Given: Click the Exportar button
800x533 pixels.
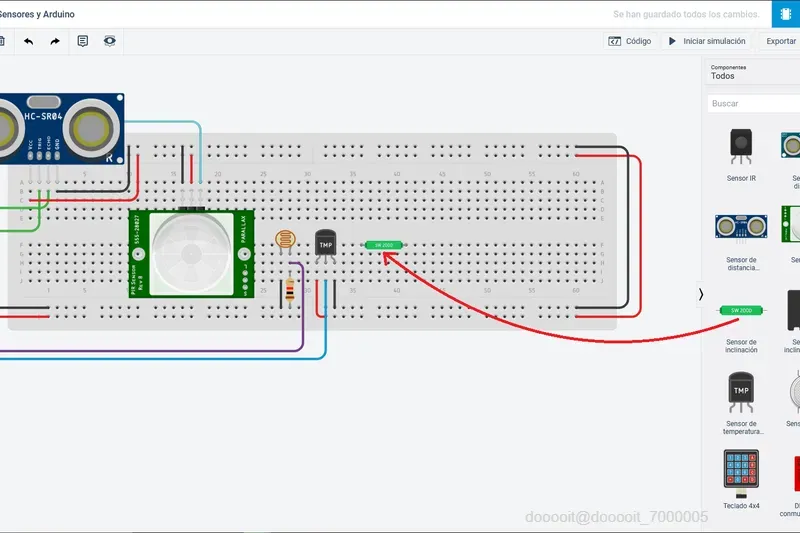Looking at the screenshot, I should pyautogui.click(x=780, y=41).
